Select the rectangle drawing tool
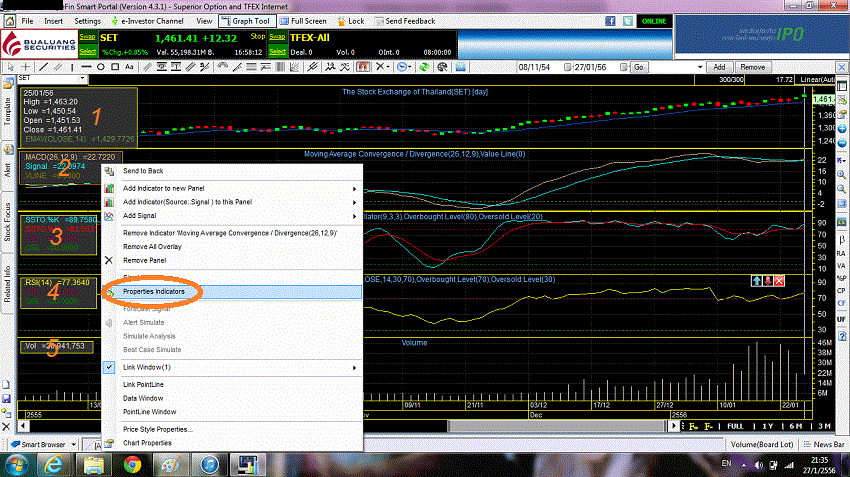 pyautogui.click(x=115, y=67)
